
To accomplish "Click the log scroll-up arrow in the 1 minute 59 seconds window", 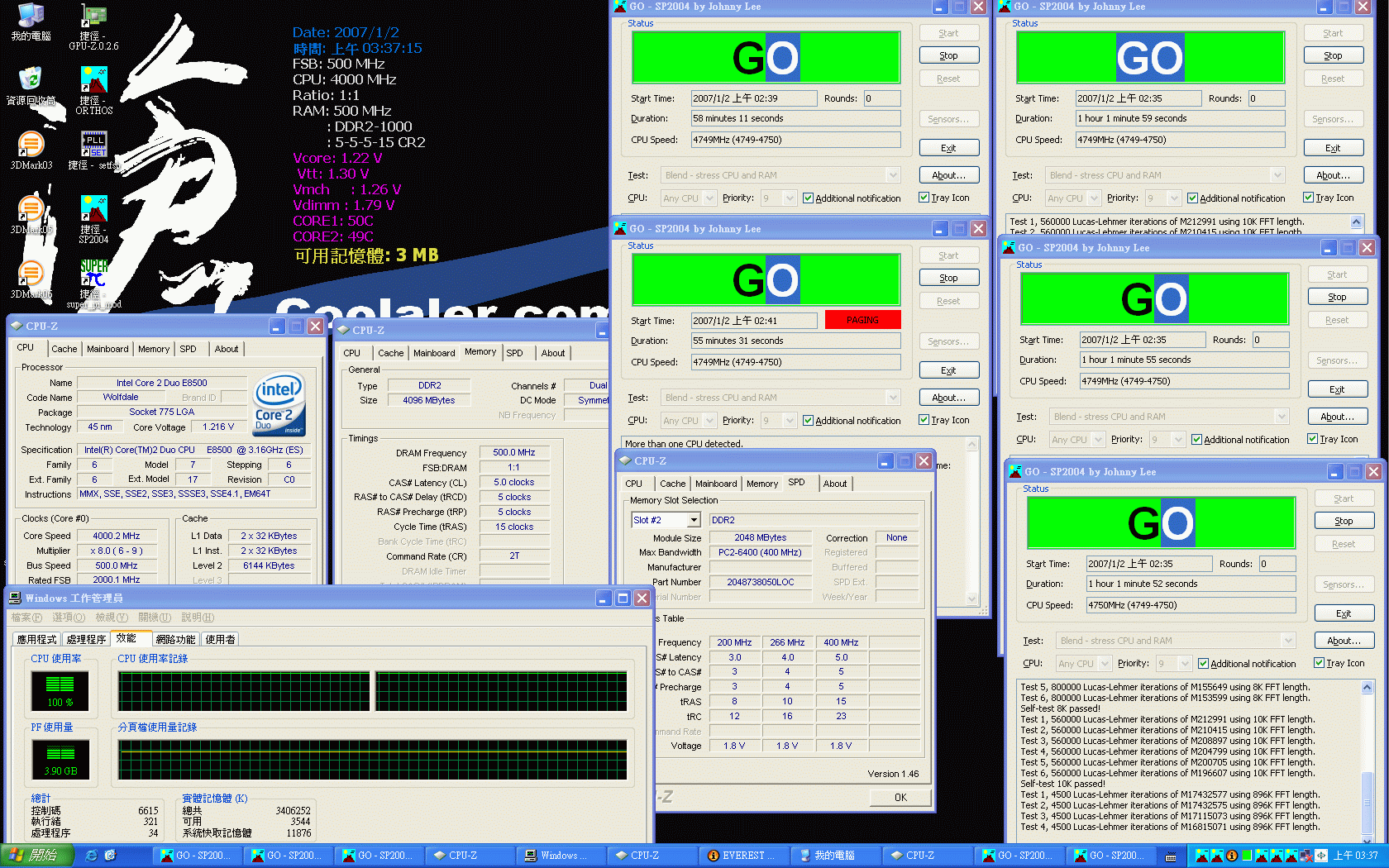I will 1357,222.
